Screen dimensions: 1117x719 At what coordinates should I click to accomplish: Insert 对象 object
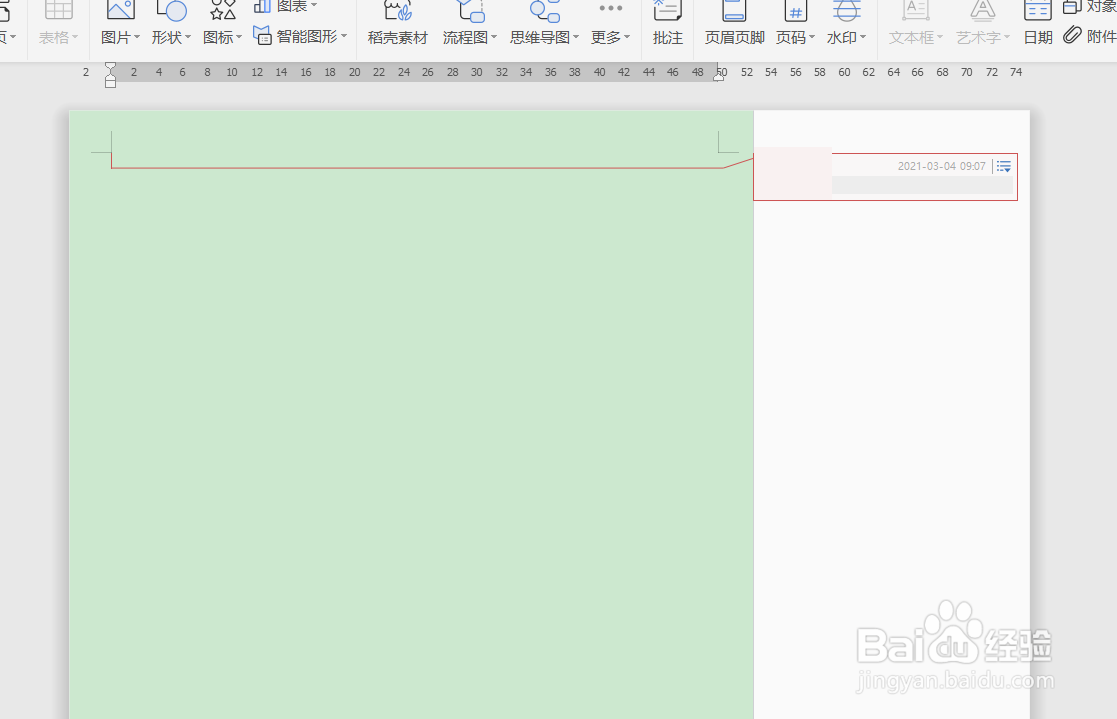click(x=1089, y=7)
